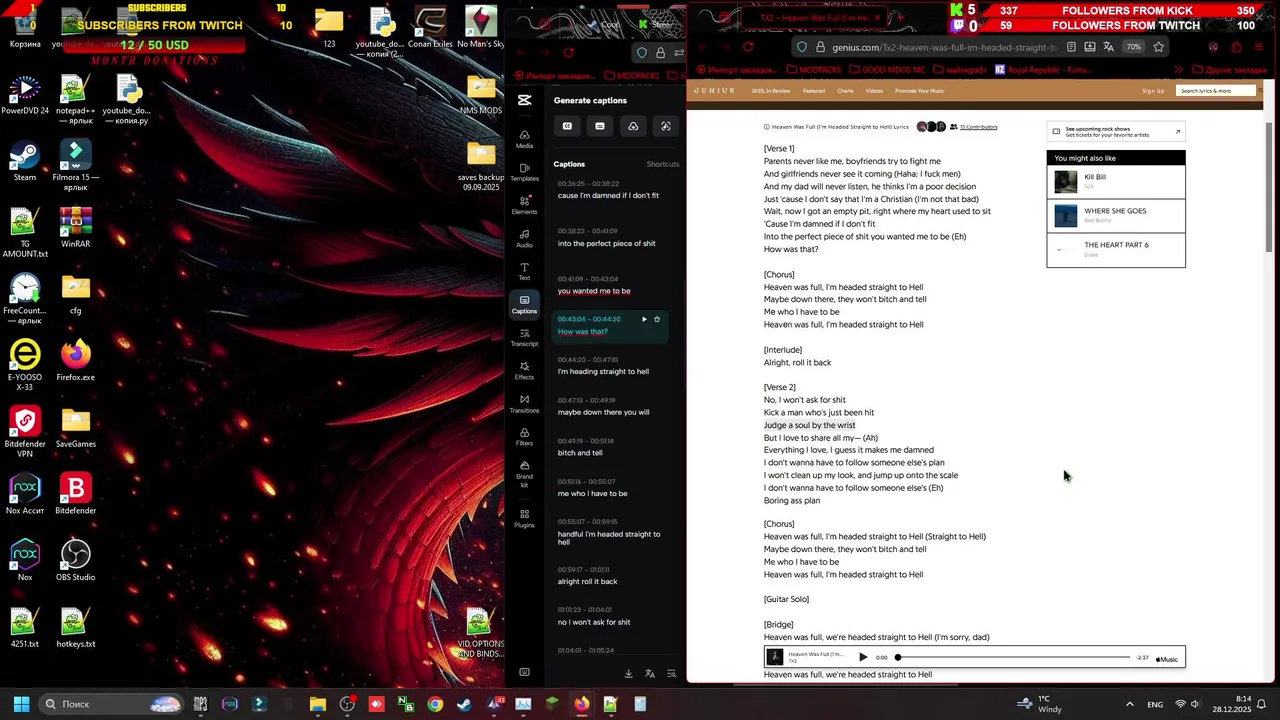Select caption 'maybe down there you will'
Screen dimensions: 1280x720
tap(603, 412)
